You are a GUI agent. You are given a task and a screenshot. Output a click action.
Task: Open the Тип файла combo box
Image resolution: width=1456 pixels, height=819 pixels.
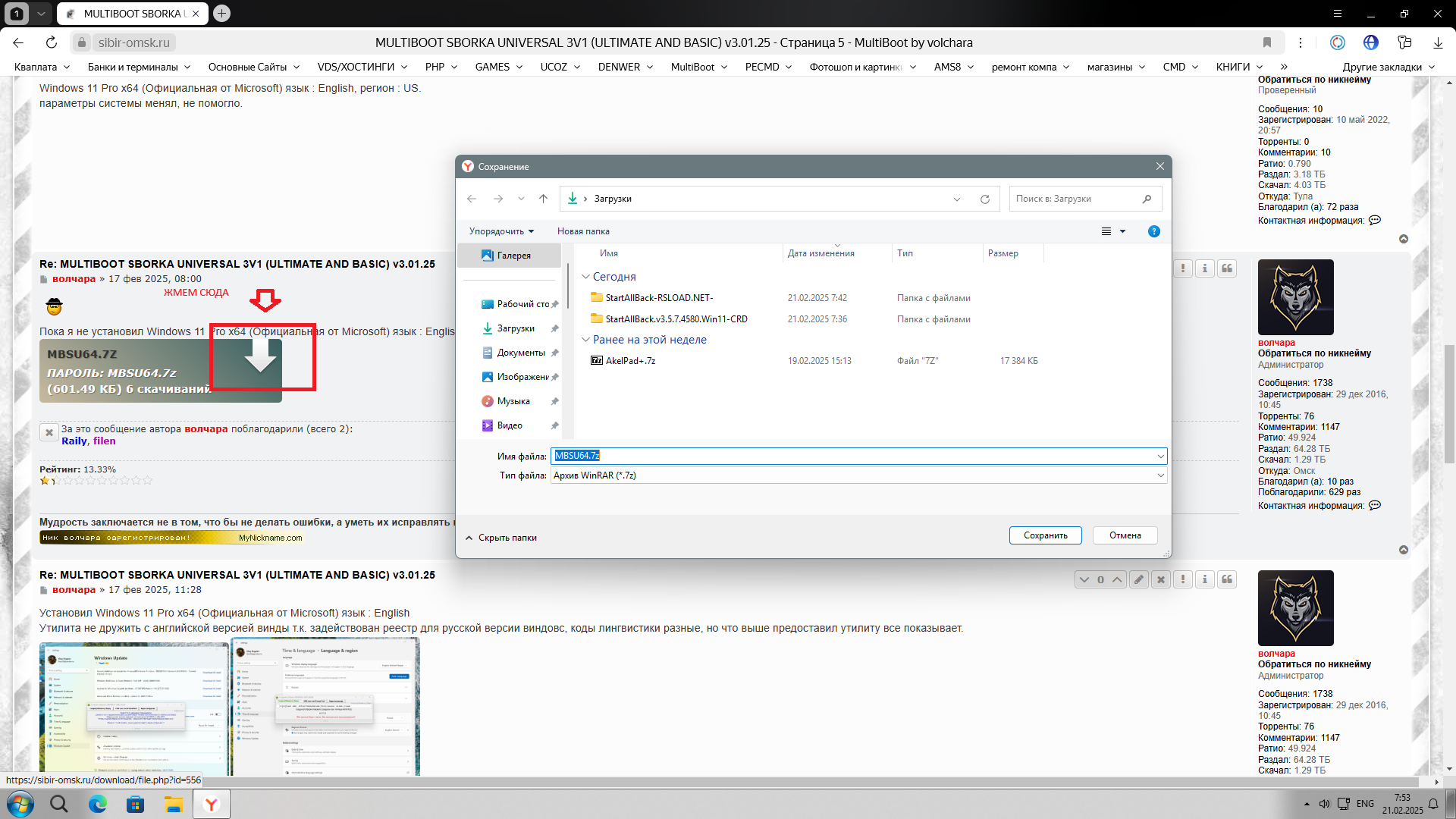[x=858, y=475]
